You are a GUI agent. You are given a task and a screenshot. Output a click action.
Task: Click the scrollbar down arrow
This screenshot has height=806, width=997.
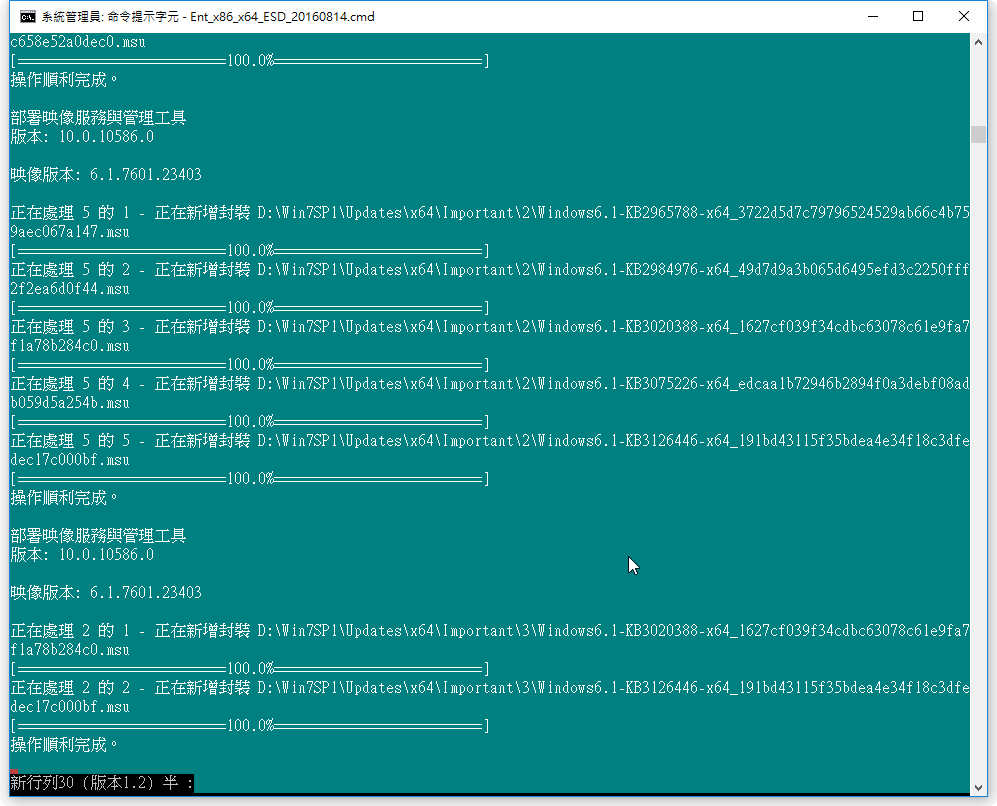pyautogui.click(x=978, y=788)
